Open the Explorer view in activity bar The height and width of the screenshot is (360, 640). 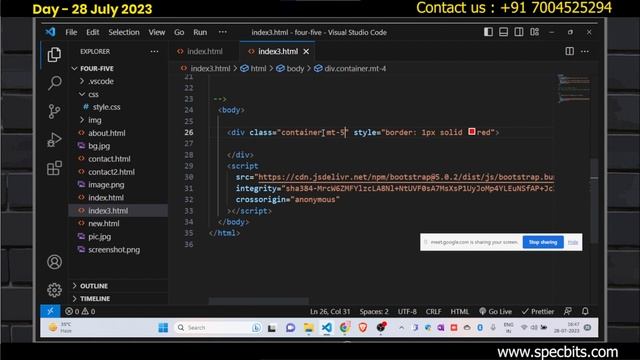click(54, 55)
